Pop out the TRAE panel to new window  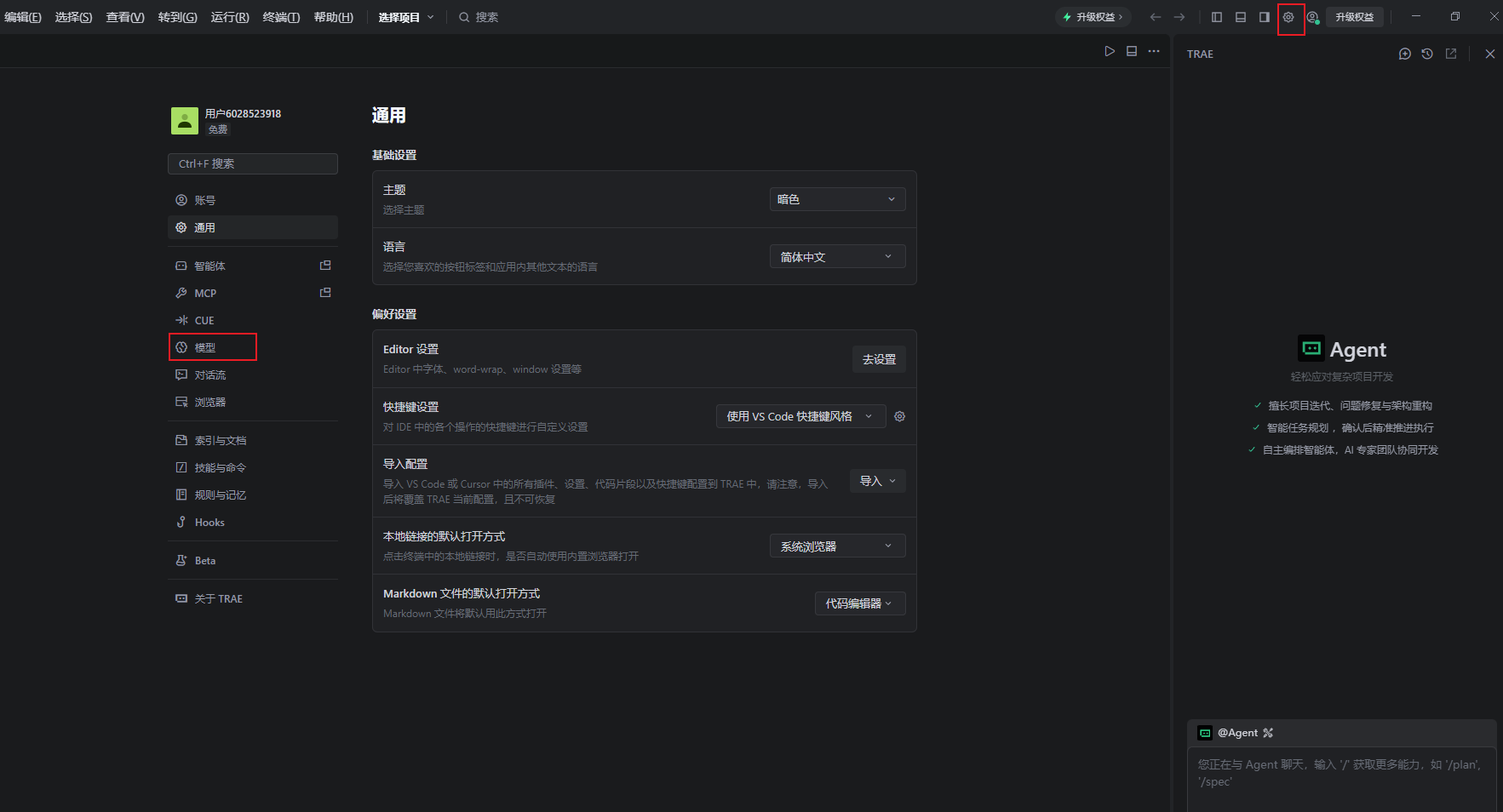[1451, 54]
